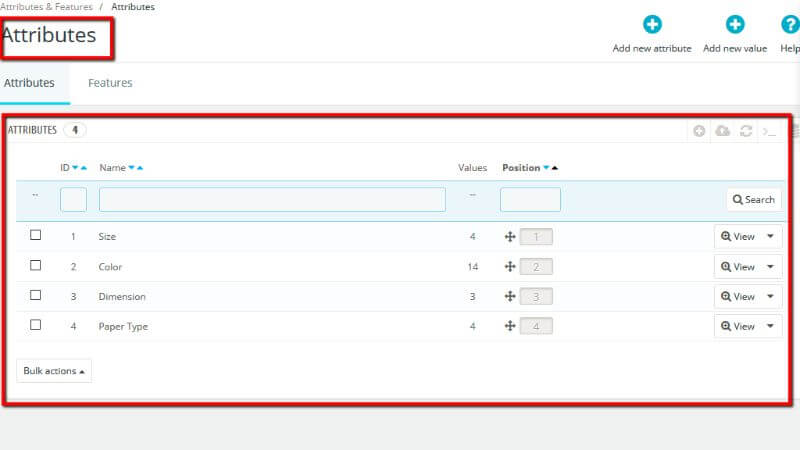Click the Paper Type position number box
This screenshot has width=800, height=450.
pyautogui.click(x=536, y=326)
